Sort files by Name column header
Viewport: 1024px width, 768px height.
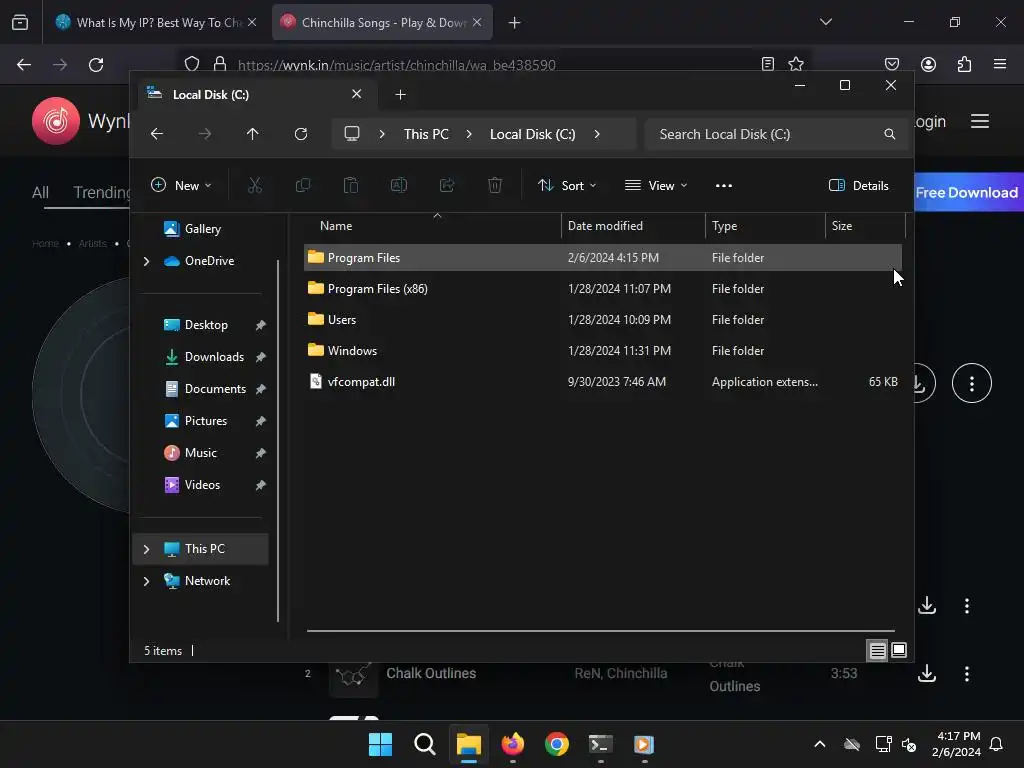pos(432,226)
